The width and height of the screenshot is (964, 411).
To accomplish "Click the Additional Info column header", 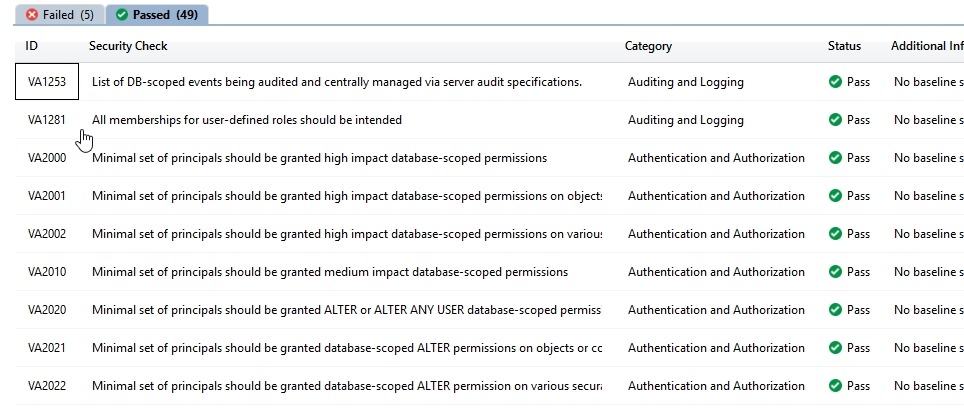I will [x=926, y=46].
